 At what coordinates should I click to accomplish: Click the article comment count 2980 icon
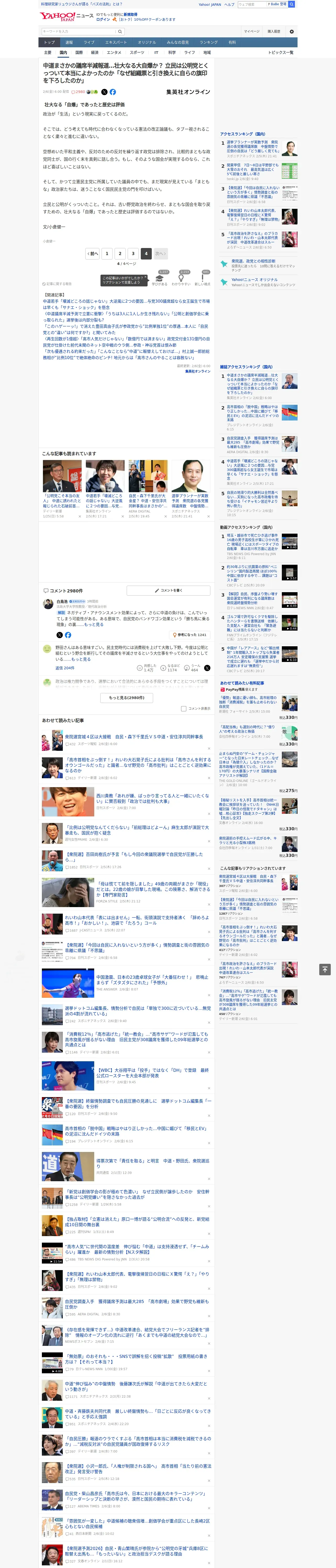(x=78, y=92)
